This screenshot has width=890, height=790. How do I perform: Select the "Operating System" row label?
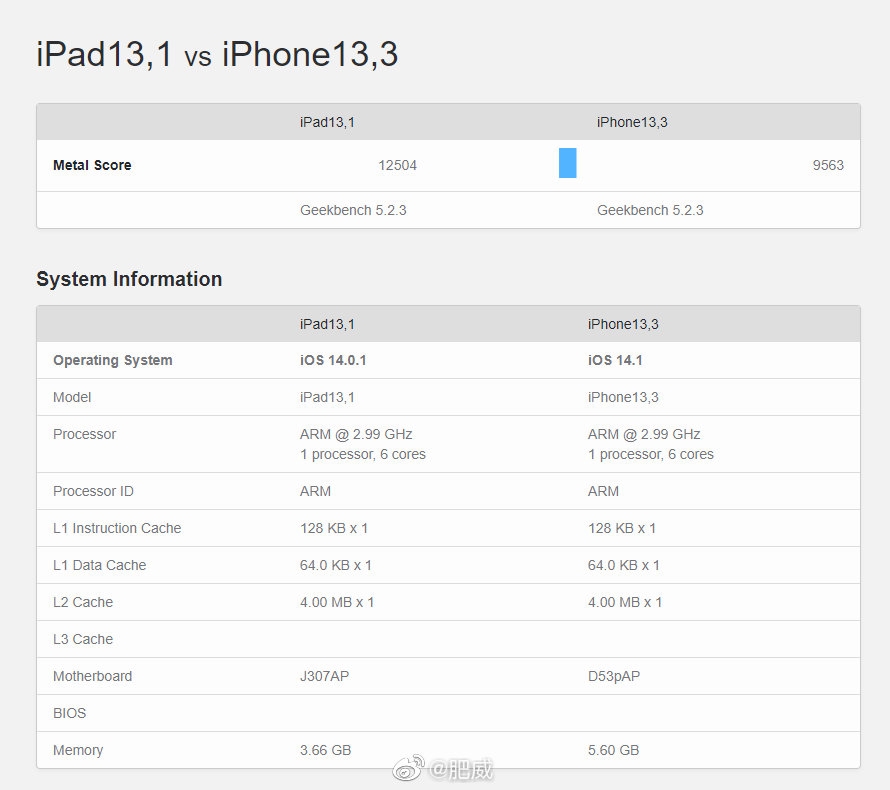pyautogui.click(x=112, y=360)
